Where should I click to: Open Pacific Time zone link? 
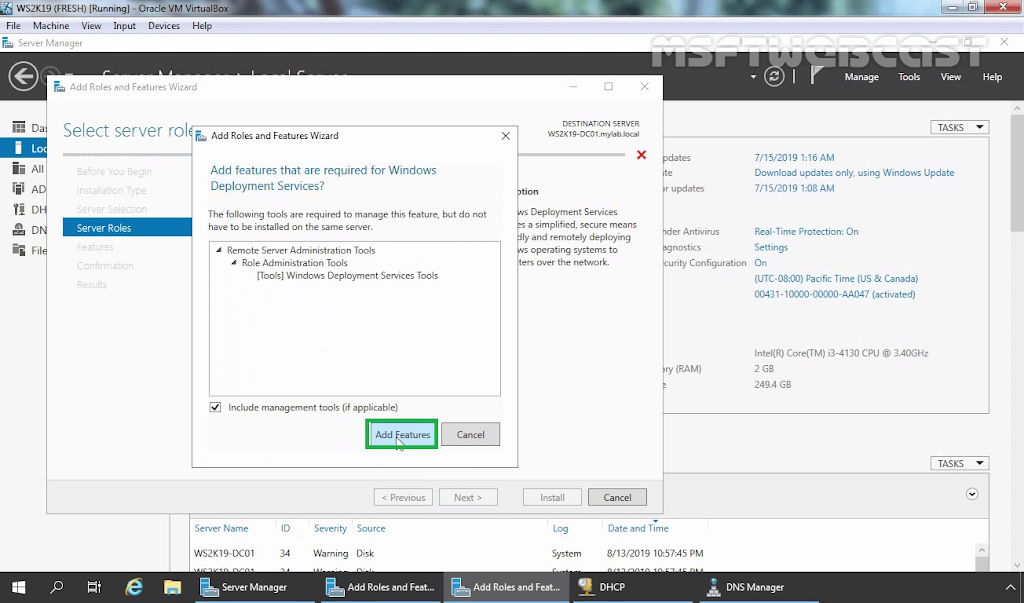[836, 278]
